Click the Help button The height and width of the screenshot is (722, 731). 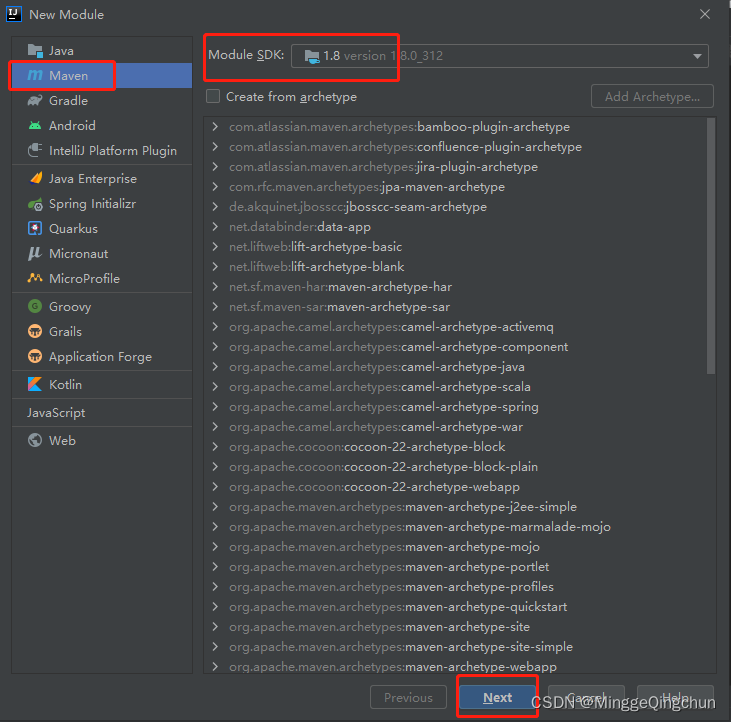(675, 697)
